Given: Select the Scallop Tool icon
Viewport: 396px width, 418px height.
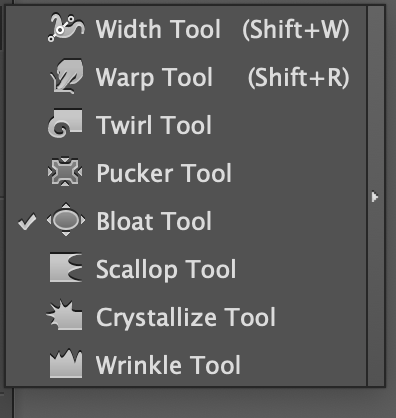Looking at the screenshot, I should click(x=66, y=267).
